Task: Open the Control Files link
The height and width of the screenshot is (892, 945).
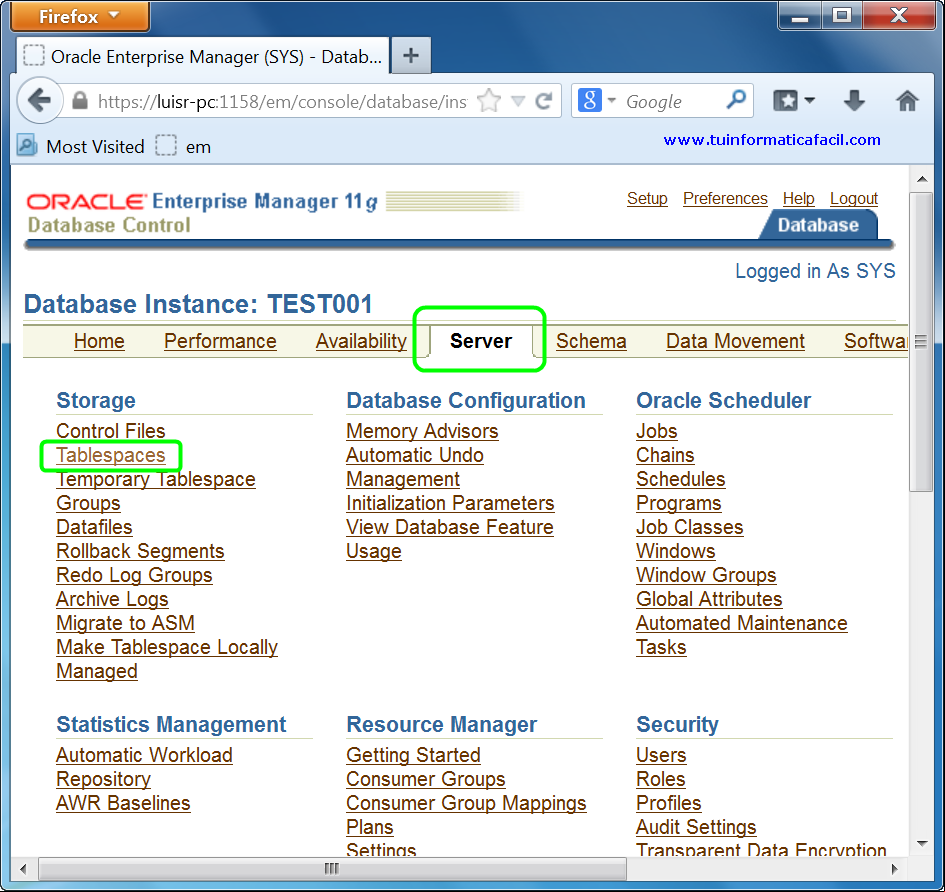Action: click(x=111, y=431)
